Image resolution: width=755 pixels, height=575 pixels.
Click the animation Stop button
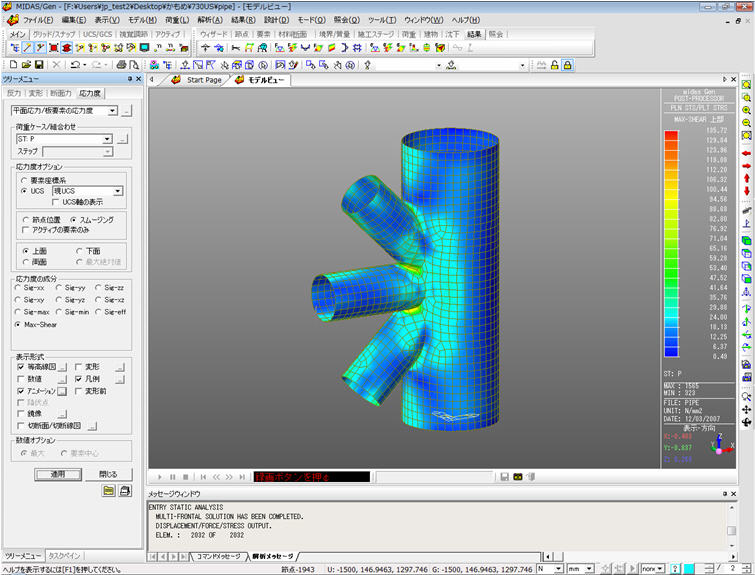click(x=185, y=477)
